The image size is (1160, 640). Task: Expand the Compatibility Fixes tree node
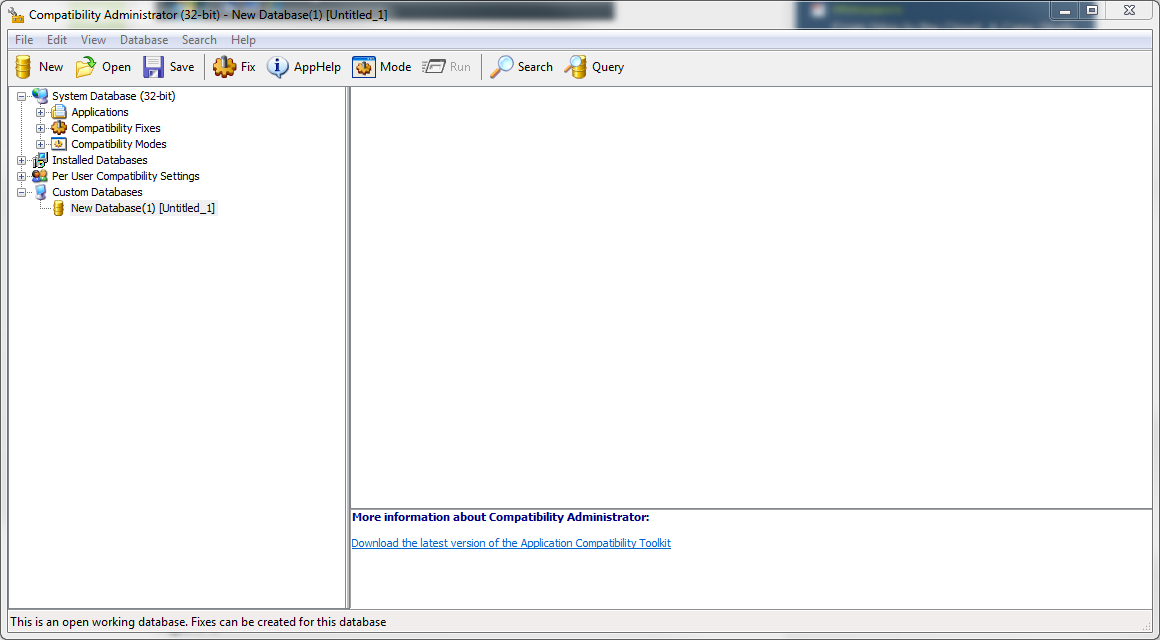pos(41,128)
